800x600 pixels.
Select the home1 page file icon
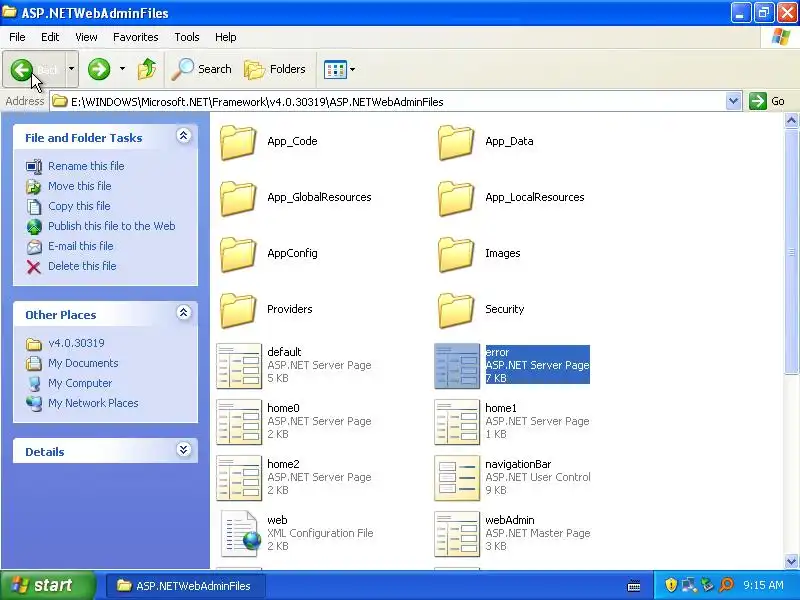point(457,422)
